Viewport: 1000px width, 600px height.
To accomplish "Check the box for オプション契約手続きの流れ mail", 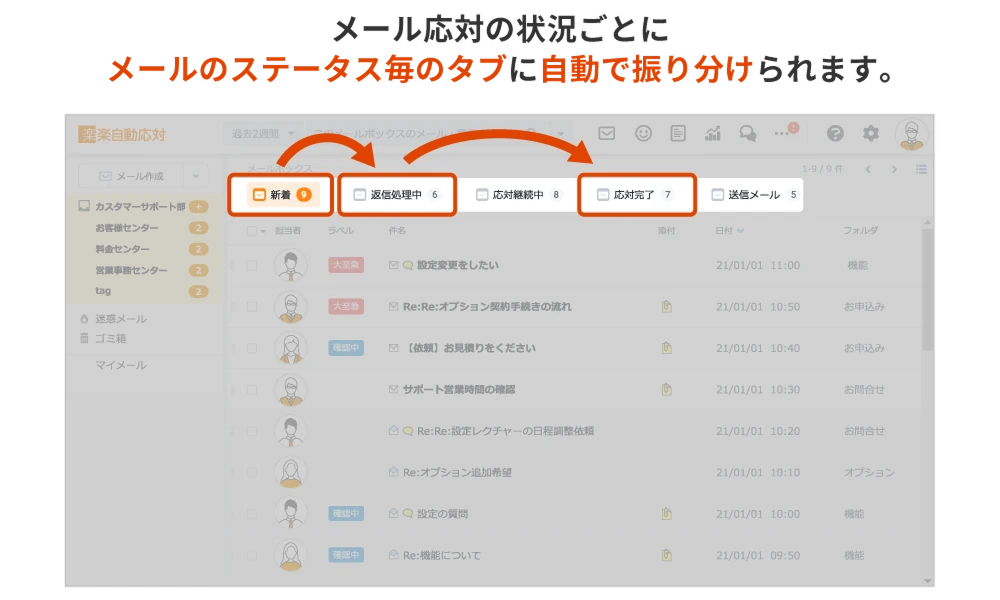I will click(252, 307).
